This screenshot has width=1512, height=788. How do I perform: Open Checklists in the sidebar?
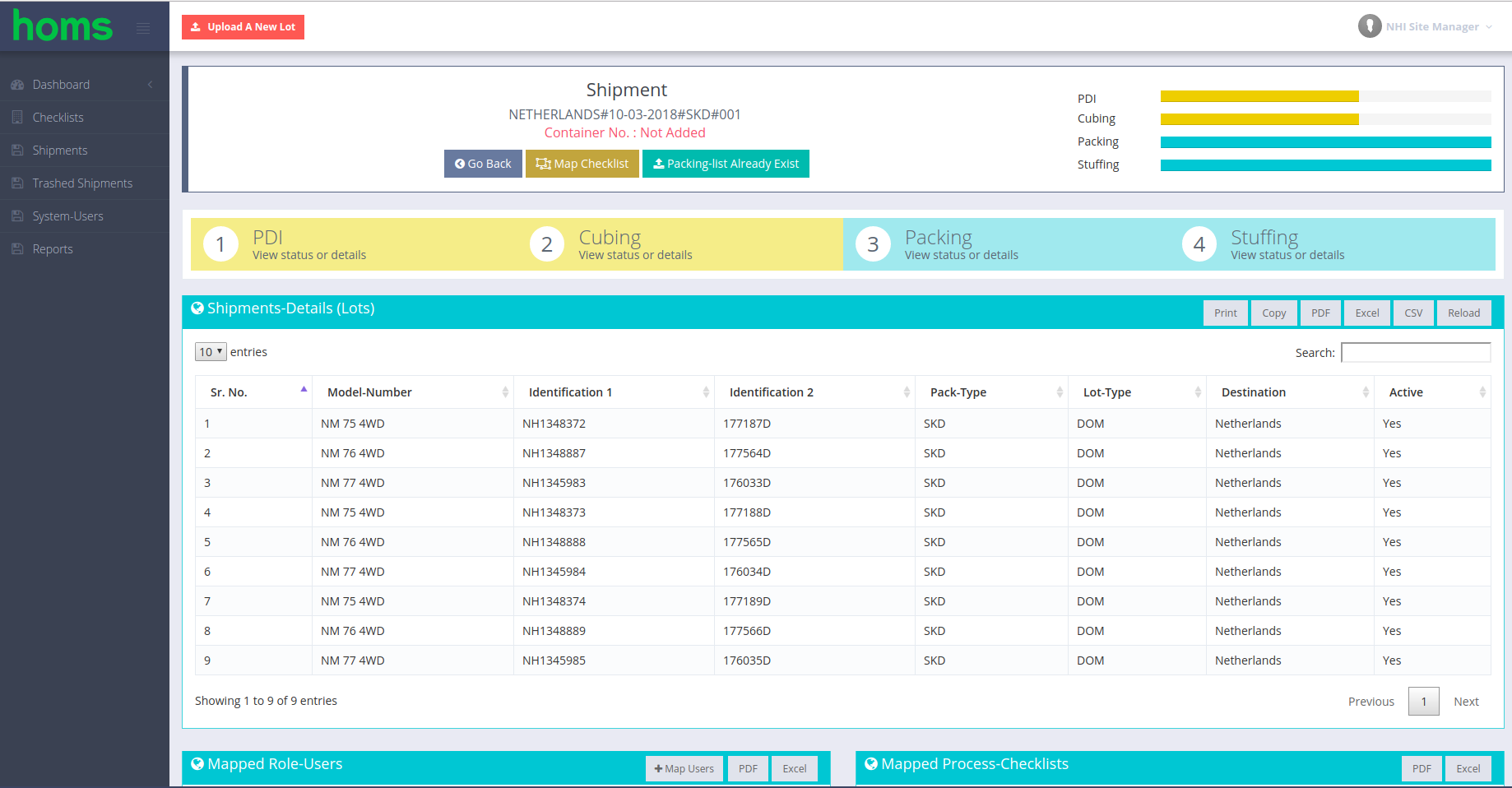[85, 118]
